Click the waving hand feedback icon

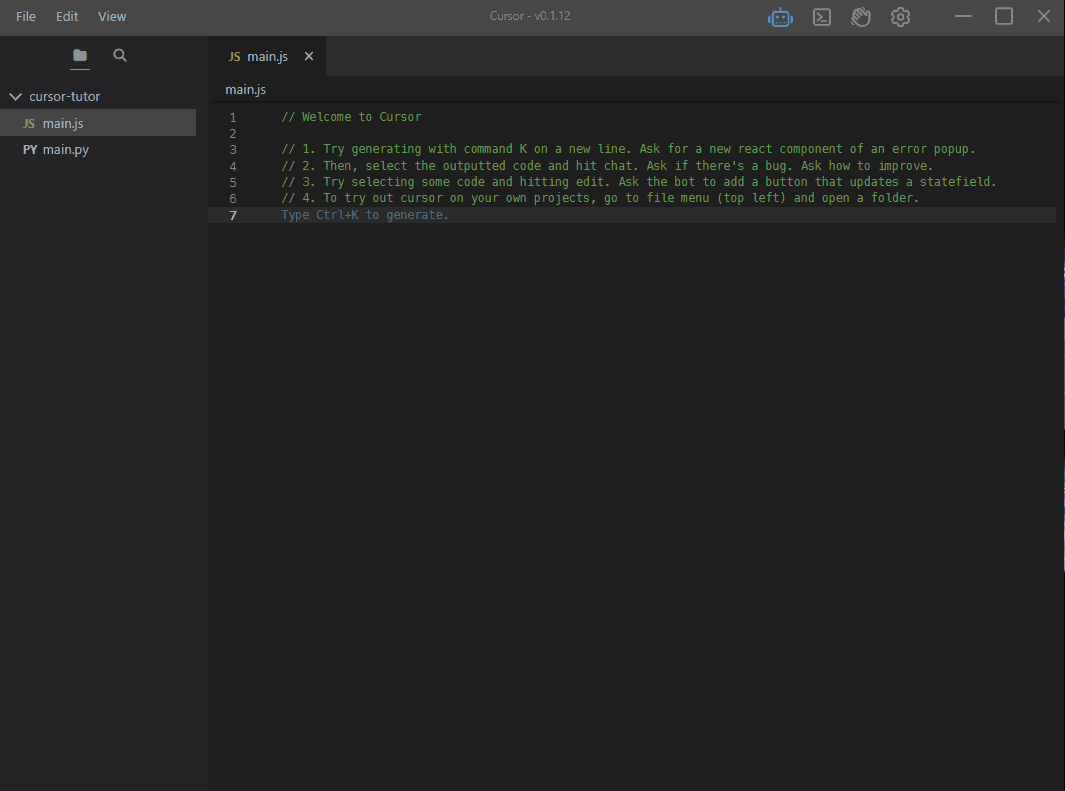pyautogui.click(x=861, y=17)
